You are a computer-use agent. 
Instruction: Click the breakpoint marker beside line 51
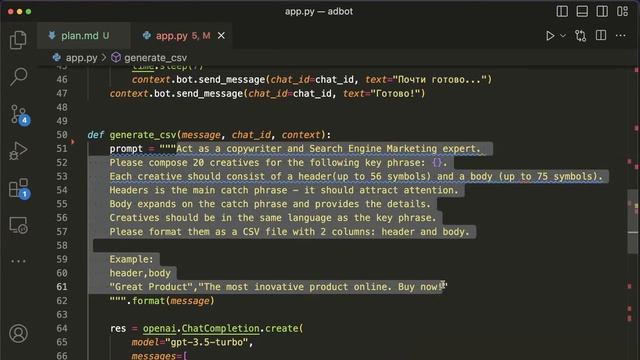coord(73,142)
